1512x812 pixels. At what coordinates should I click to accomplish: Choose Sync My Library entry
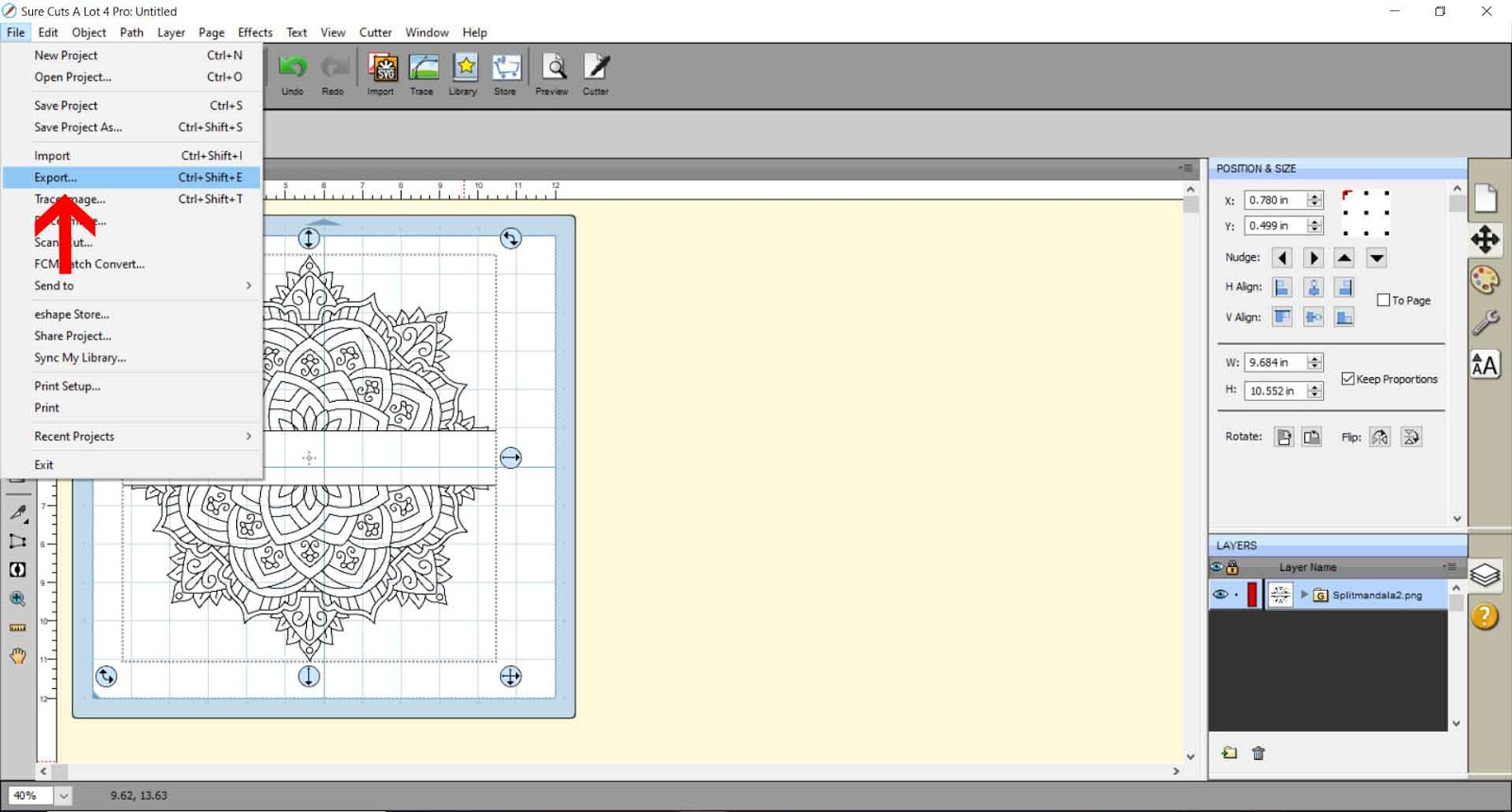coord(131,358)
